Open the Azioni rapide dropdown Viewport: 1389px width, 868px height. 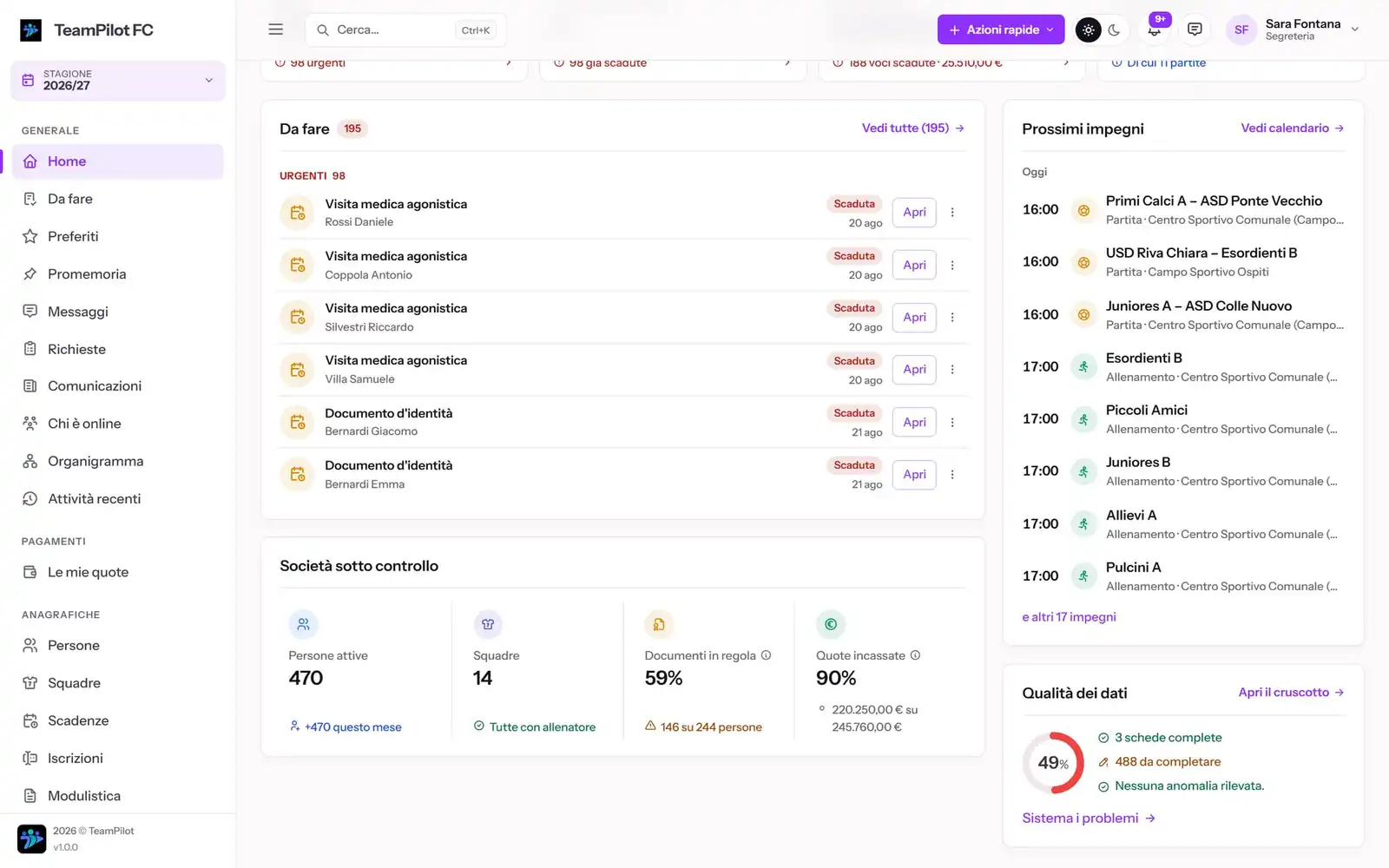coord(1001,30)
